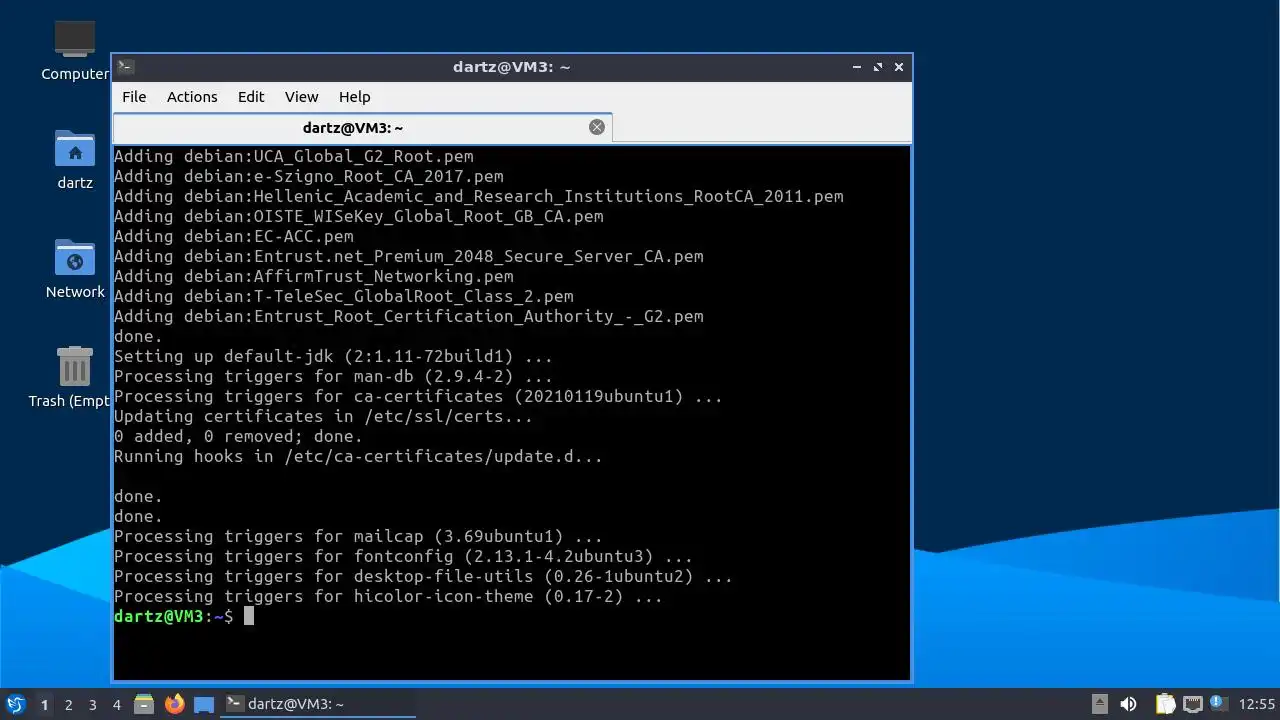
Task: Select the dartz@VM3 taskbar entry
Action: 318,704
